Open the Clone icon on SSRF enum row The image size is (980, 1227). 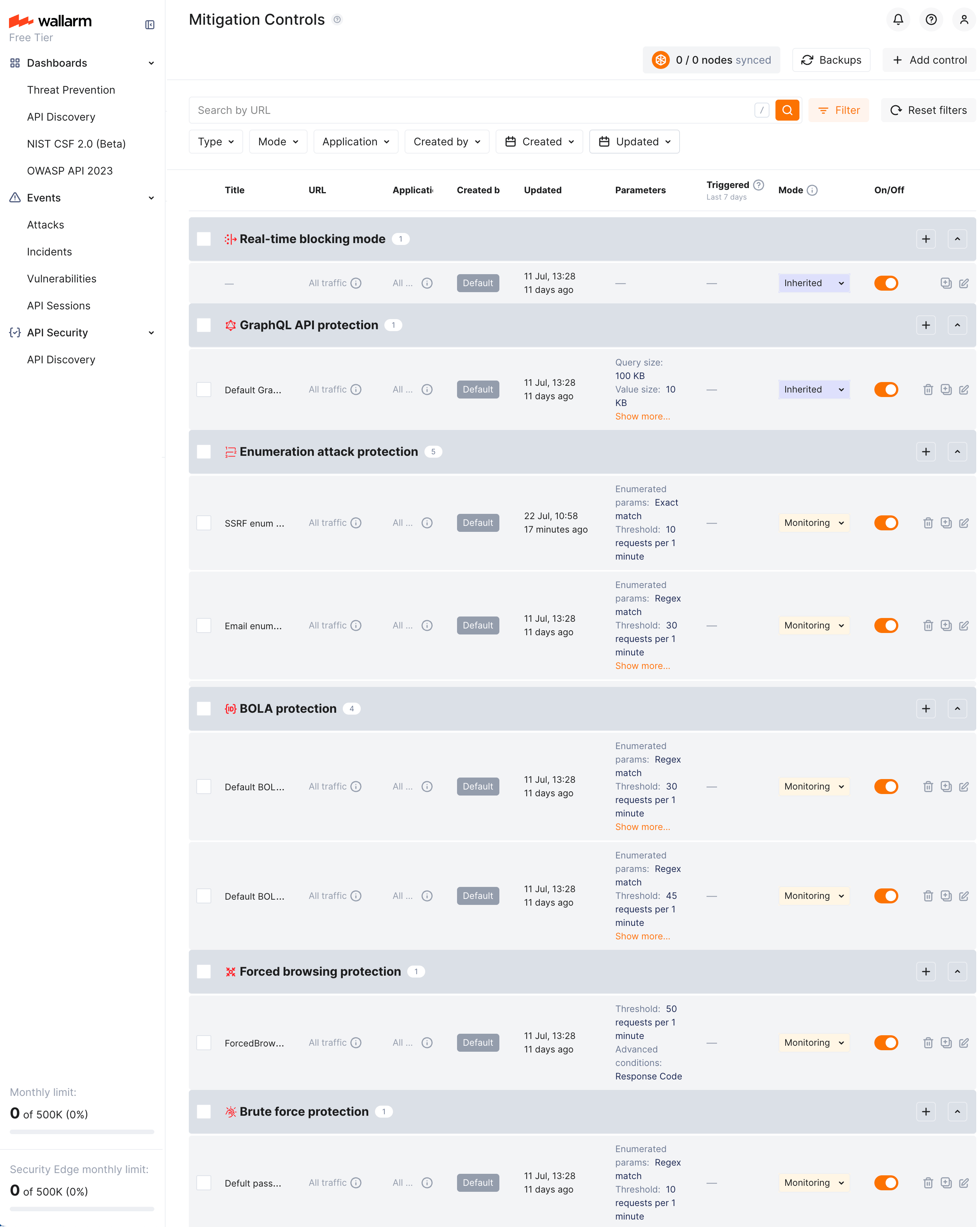click(x=946, y=522)
